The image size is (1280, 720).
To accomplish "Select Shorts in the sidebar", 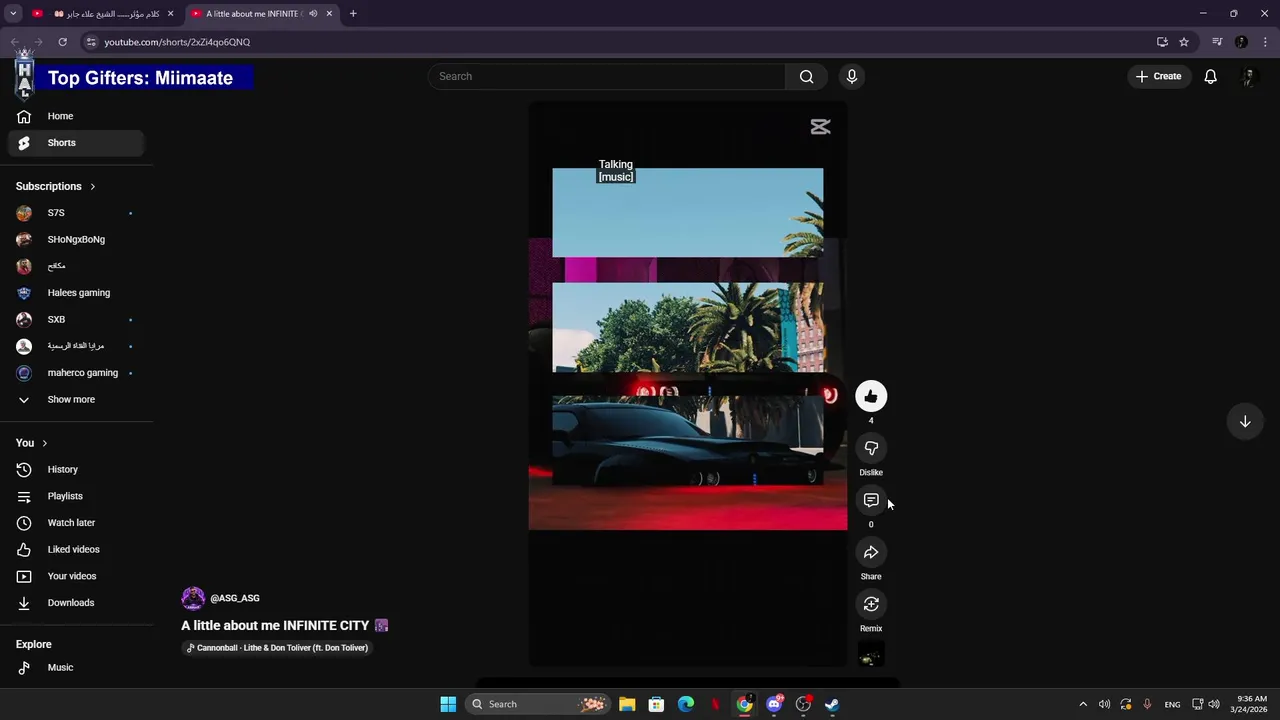I will (76, 143).
